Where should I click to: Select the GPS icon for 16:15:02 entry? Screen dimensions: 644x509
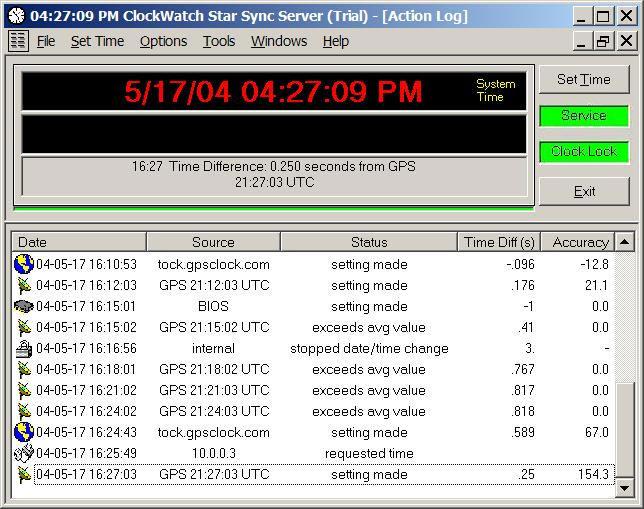(24, 327)
